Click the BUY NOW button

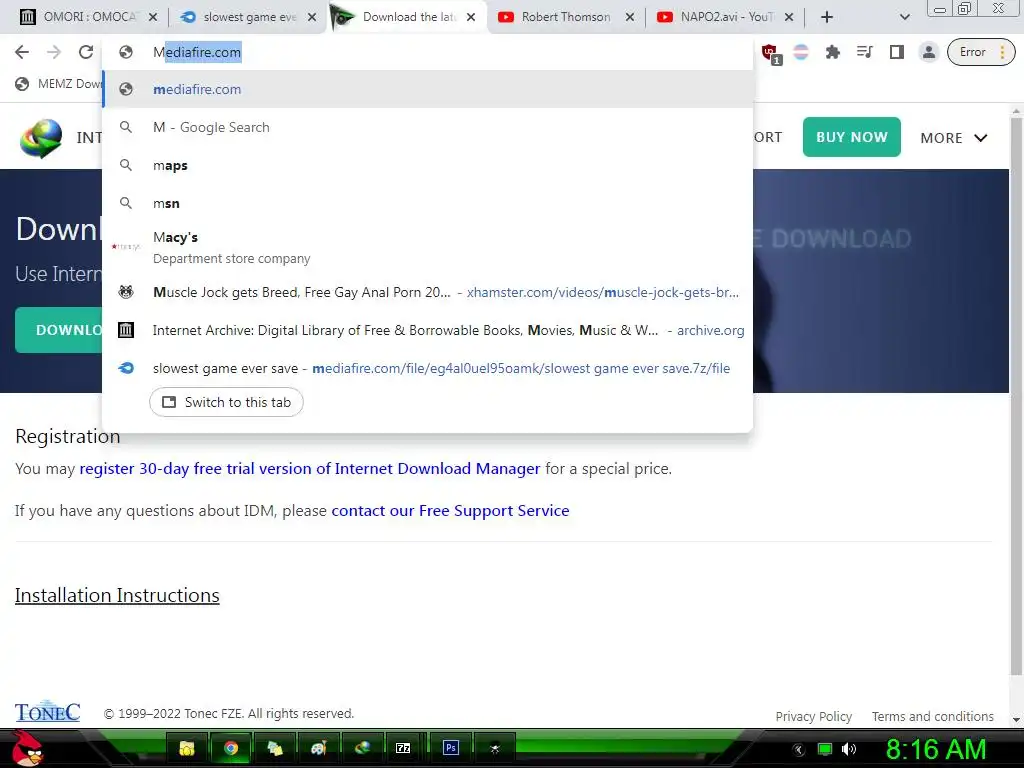coord(852,137)
